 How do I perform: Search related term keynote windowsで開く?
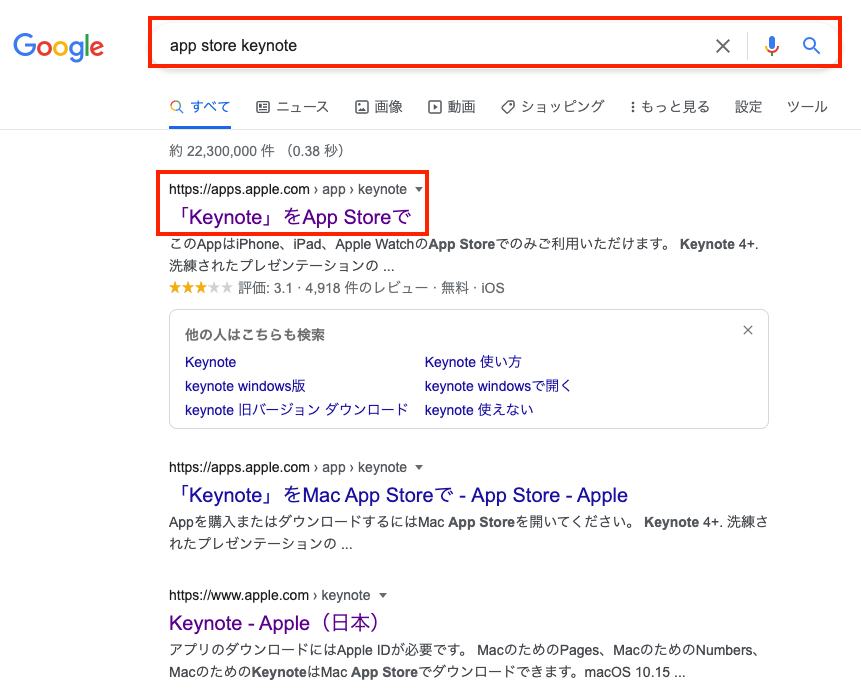(x=497, y=386)
